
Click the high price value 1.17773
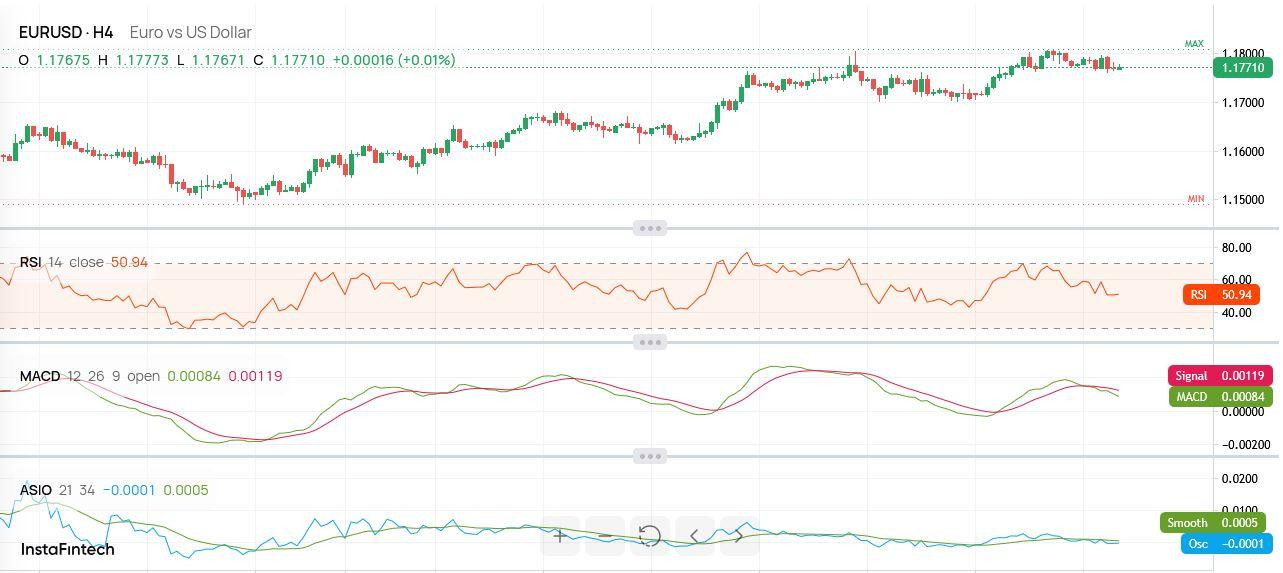click(143, 60)
